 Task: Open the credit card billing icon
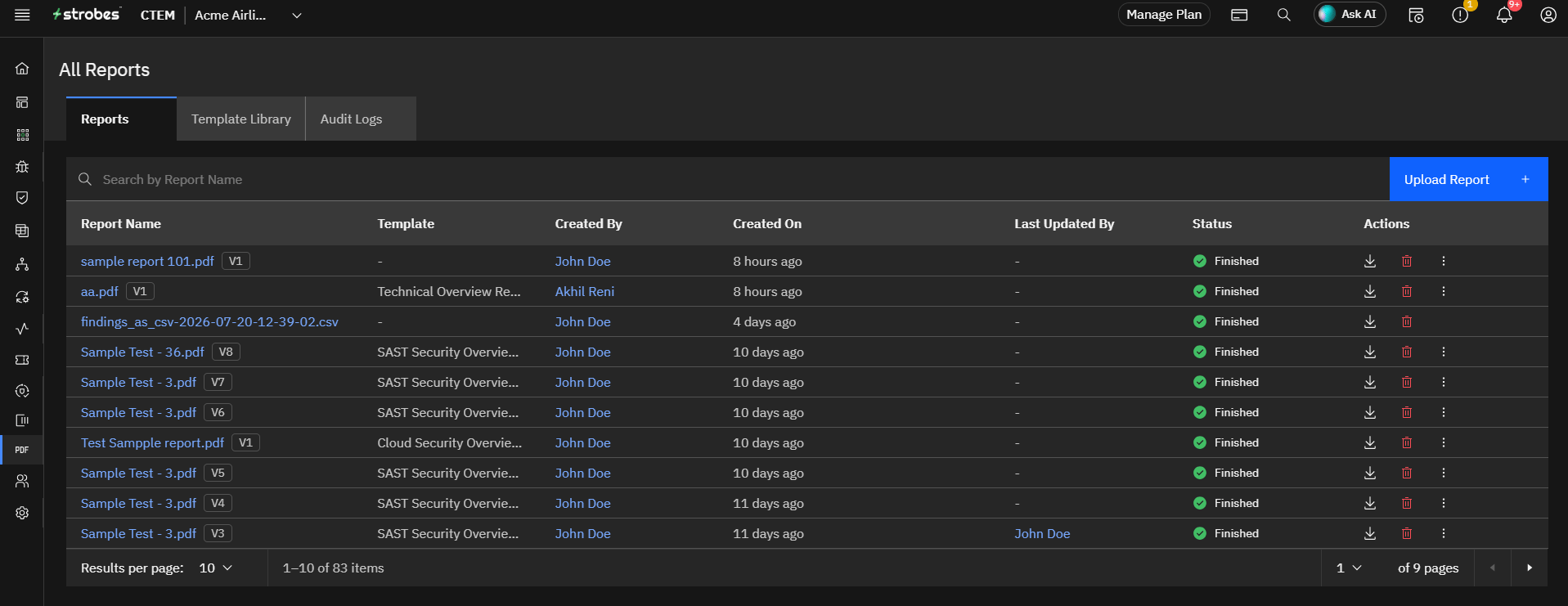pos(1239,15)
